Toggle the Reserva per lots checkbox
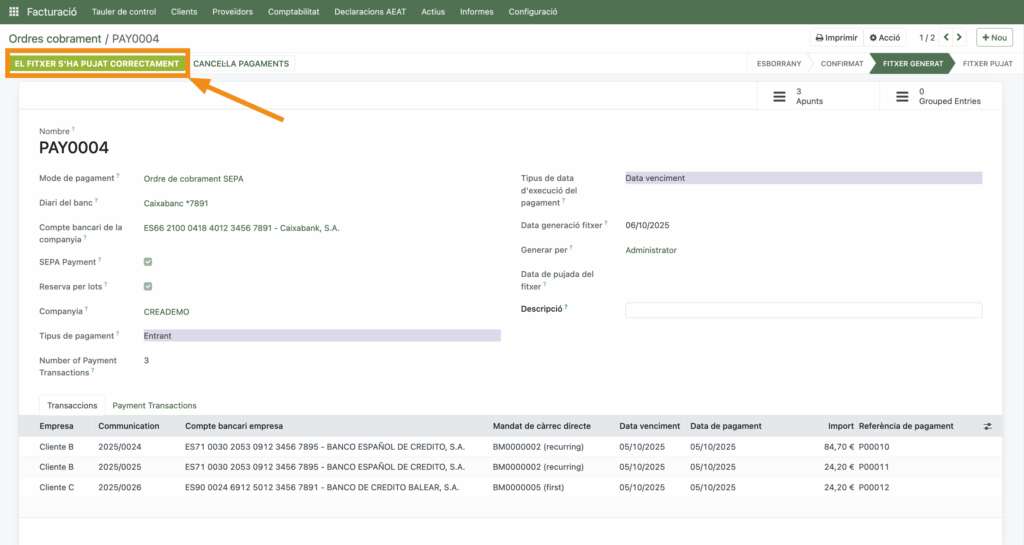The image size is (1024, 545). (148, 286)
